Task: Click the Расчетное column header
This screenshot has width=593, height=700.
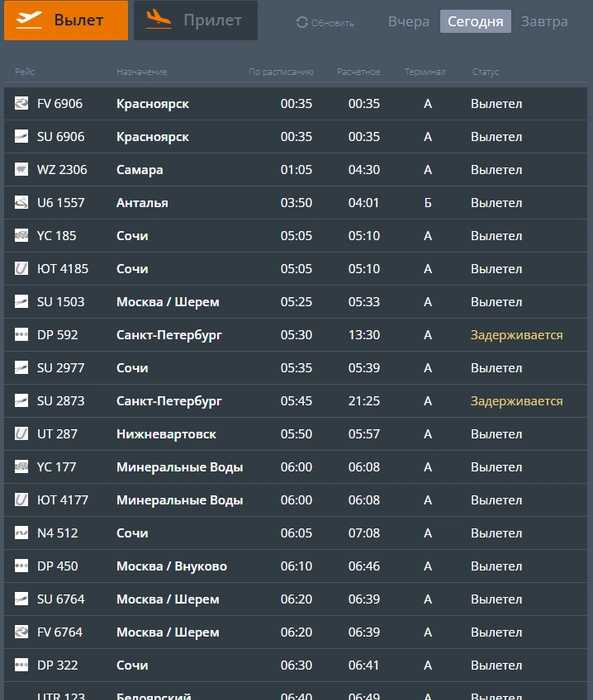Action: click(x=359, y=72)
